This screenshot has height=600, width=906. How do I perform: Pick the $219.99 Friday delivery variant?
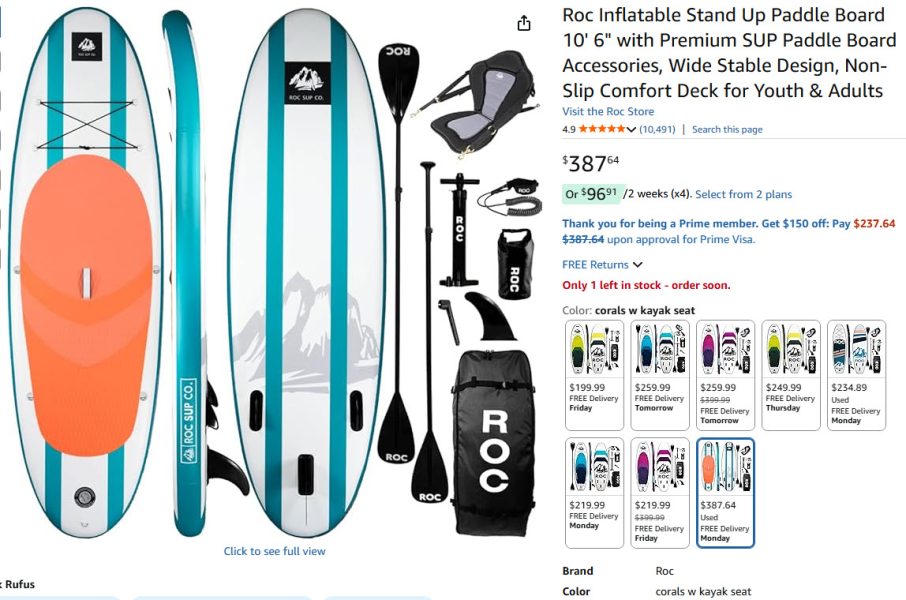tap(660, 493)
